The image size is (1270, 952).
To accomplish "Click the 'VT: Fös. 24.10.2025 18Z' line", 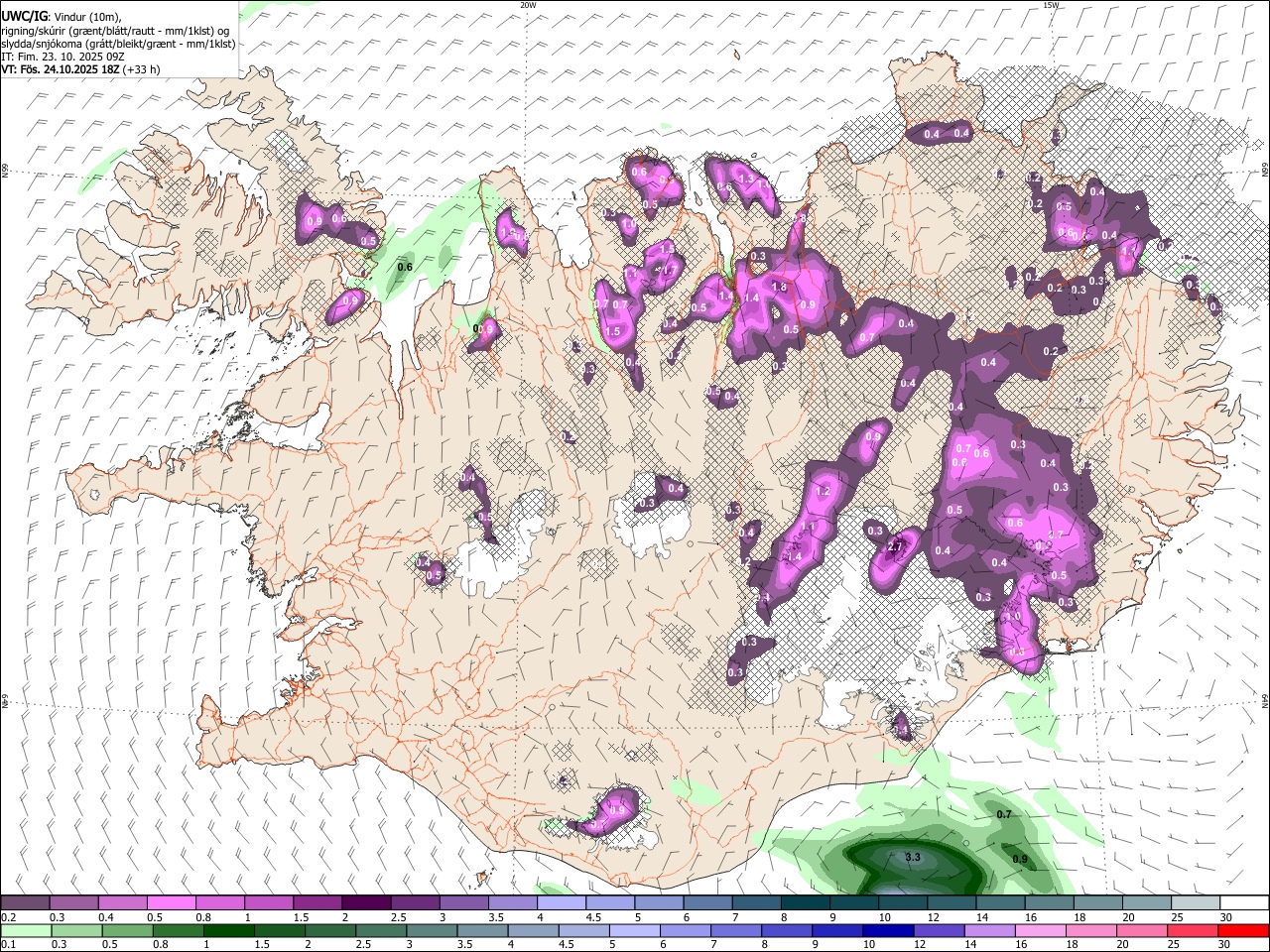I will pyautogui.click(x=60, y=69).
